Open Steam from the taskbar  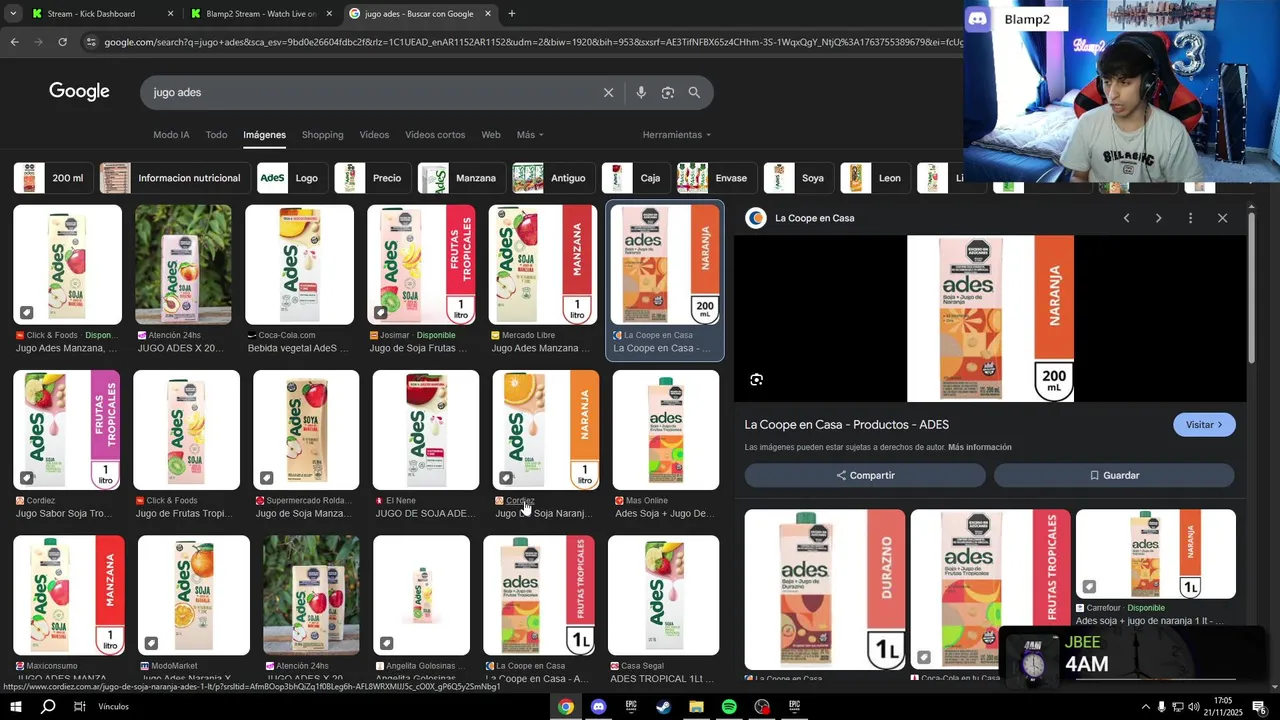(663, 707)
